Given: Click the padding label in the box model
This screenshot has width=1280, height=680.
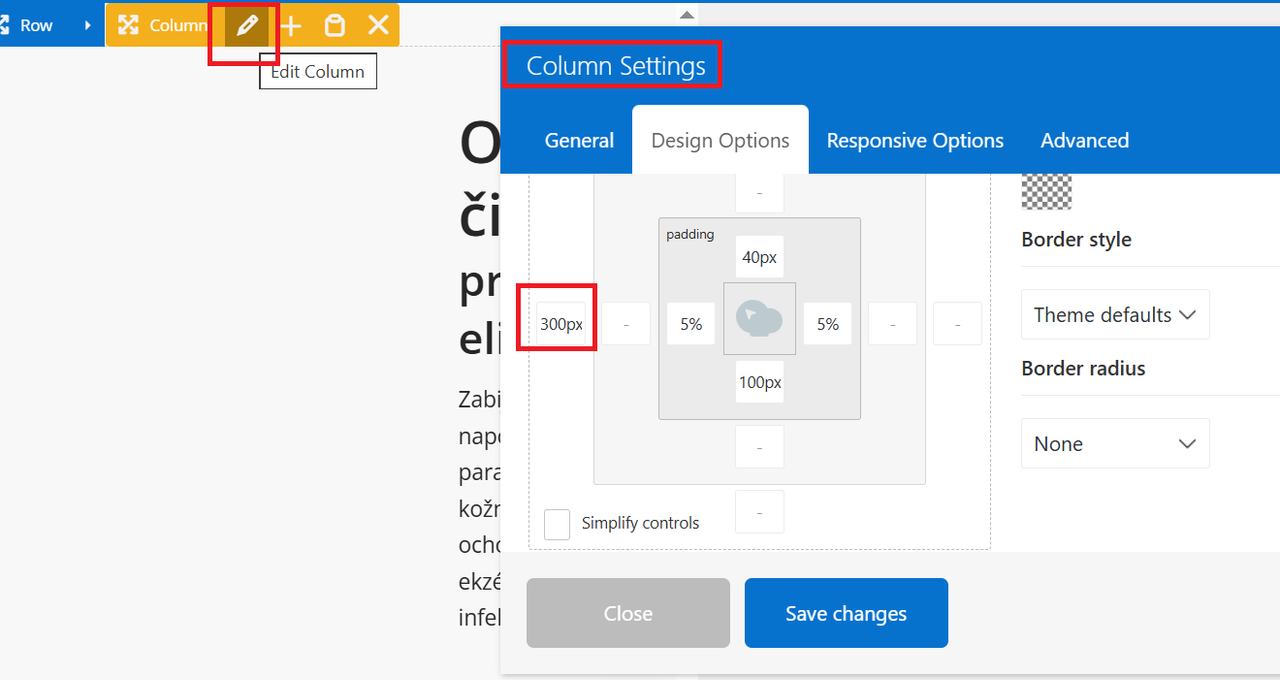Looking at the screenshot, I should click(x=690, y=234).
